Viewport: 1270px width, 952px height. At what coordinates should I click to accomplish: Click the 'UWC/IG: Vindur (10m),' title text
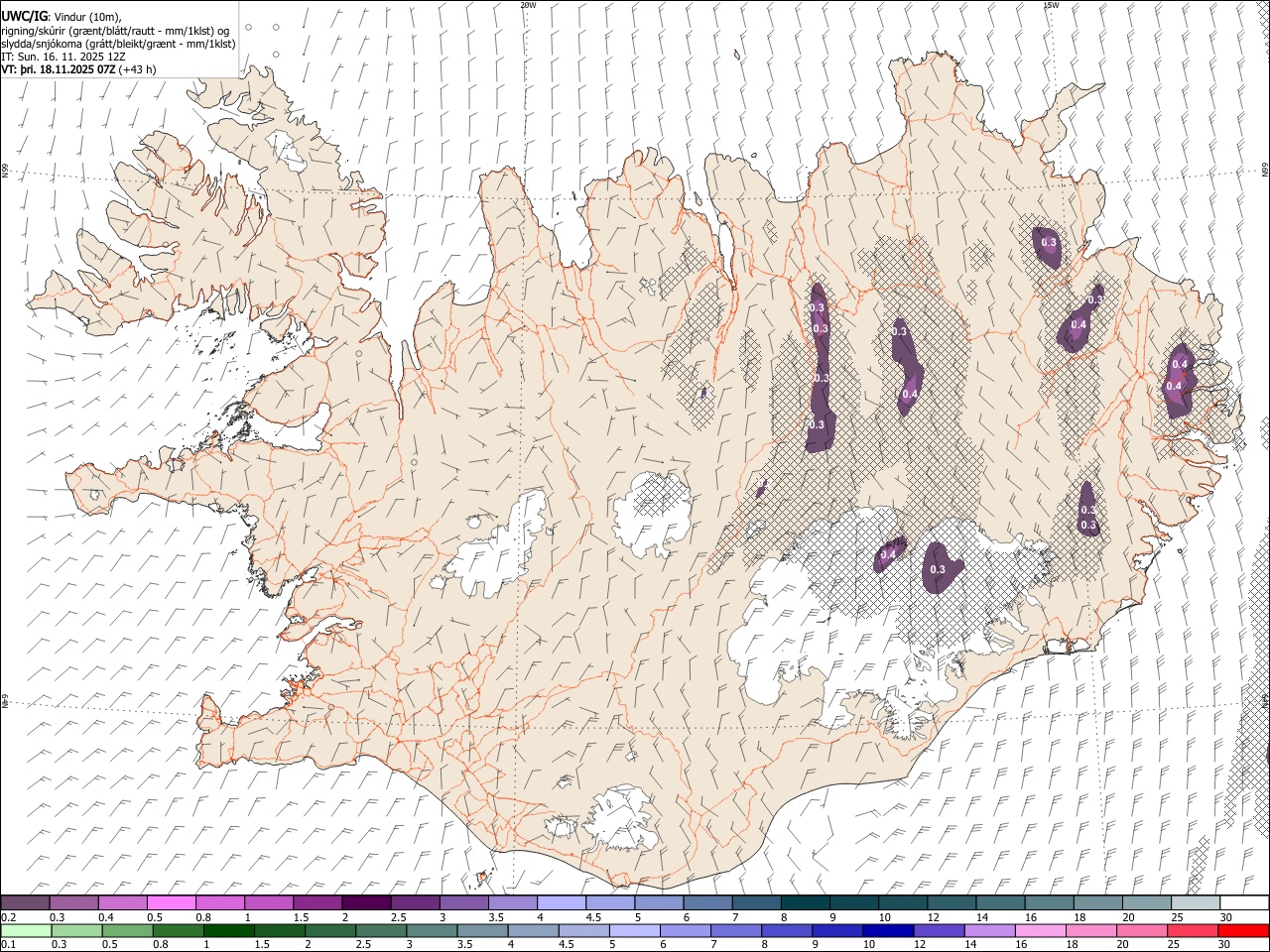[x=62, y=16]
